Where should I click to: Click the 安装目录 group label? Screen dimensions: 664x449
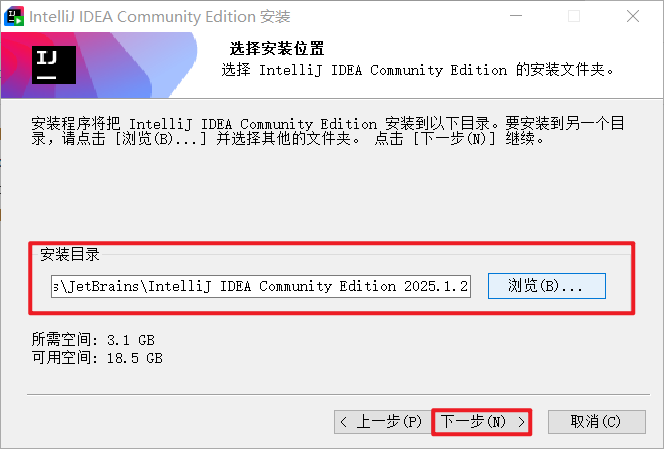pyautogui.click(x=70, y=254)
